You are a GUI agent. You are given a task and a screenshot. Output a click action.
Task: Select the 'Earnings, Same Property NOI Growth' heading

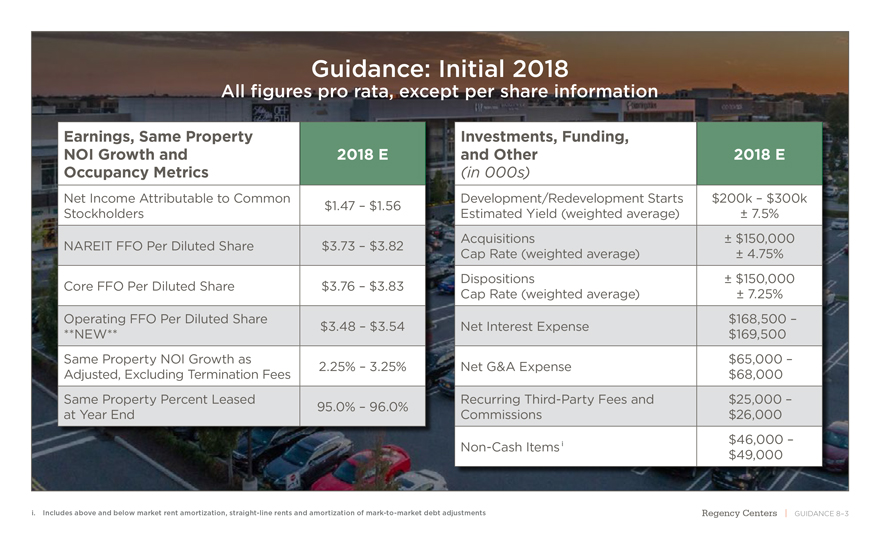(x=158, y=155)
